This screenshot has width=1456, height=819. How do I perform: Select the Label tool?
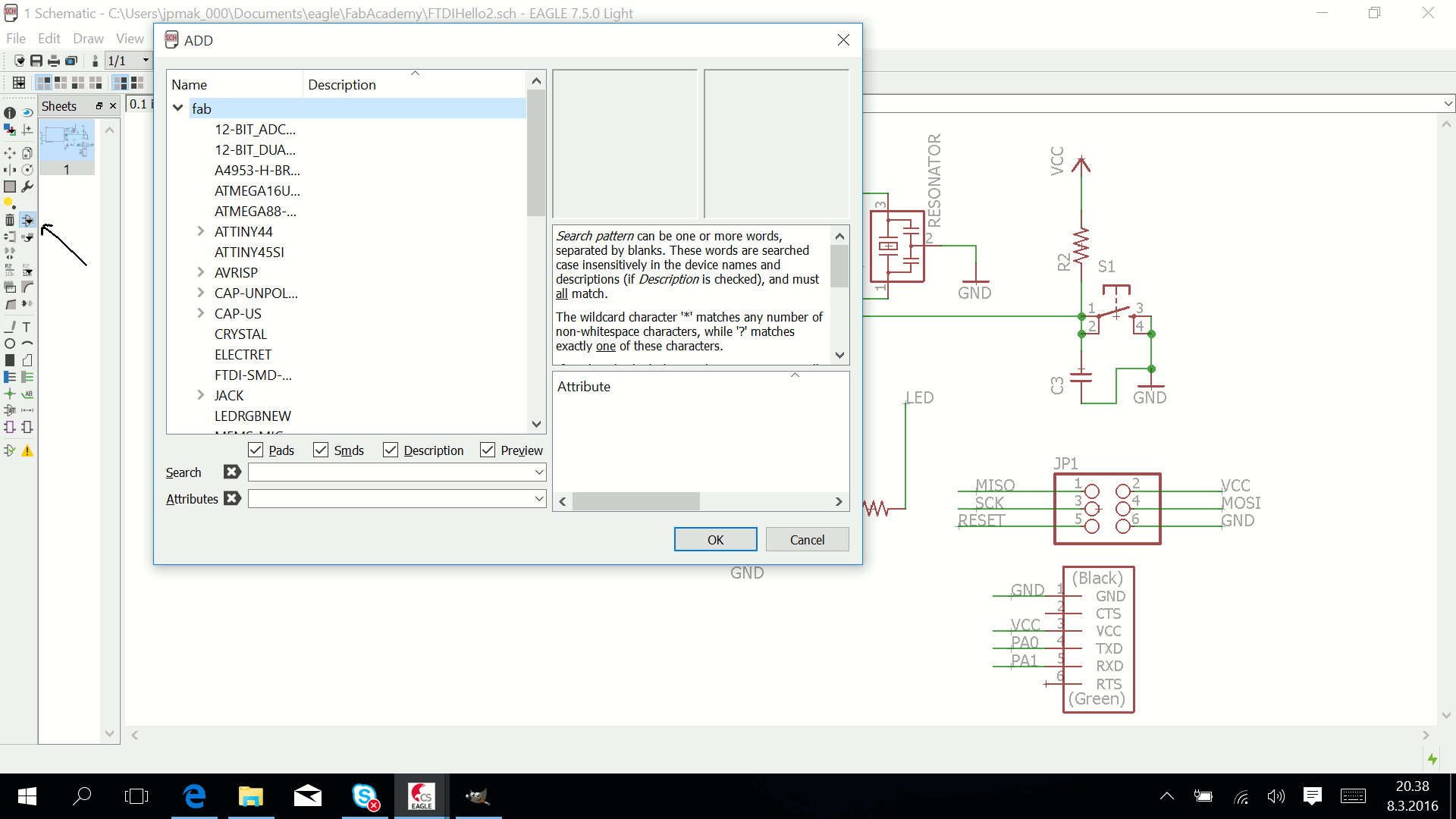pyautogui.click(x=27, y=394)
